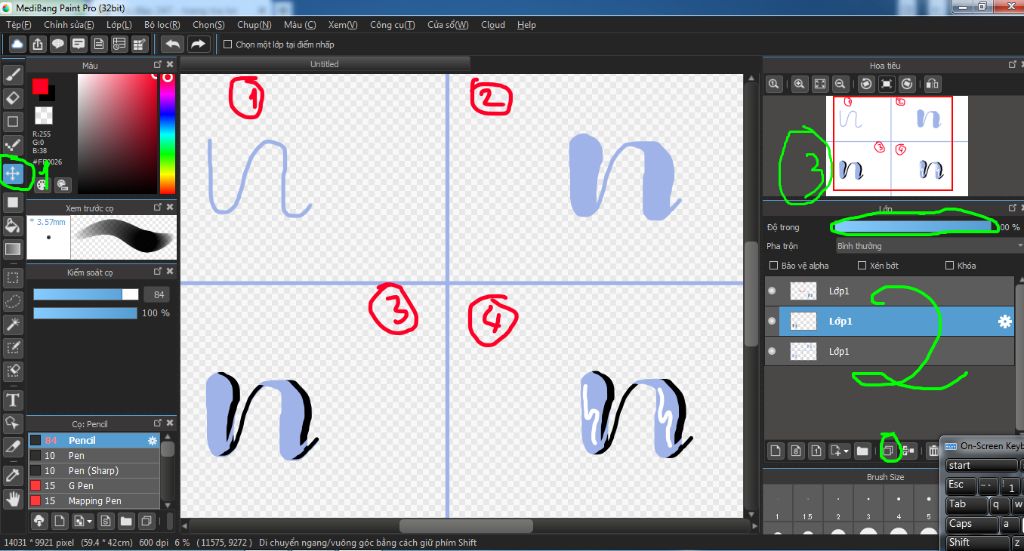Flip the view in navigator panel
Screen dimensions: 1024x551
click(933, 84)
